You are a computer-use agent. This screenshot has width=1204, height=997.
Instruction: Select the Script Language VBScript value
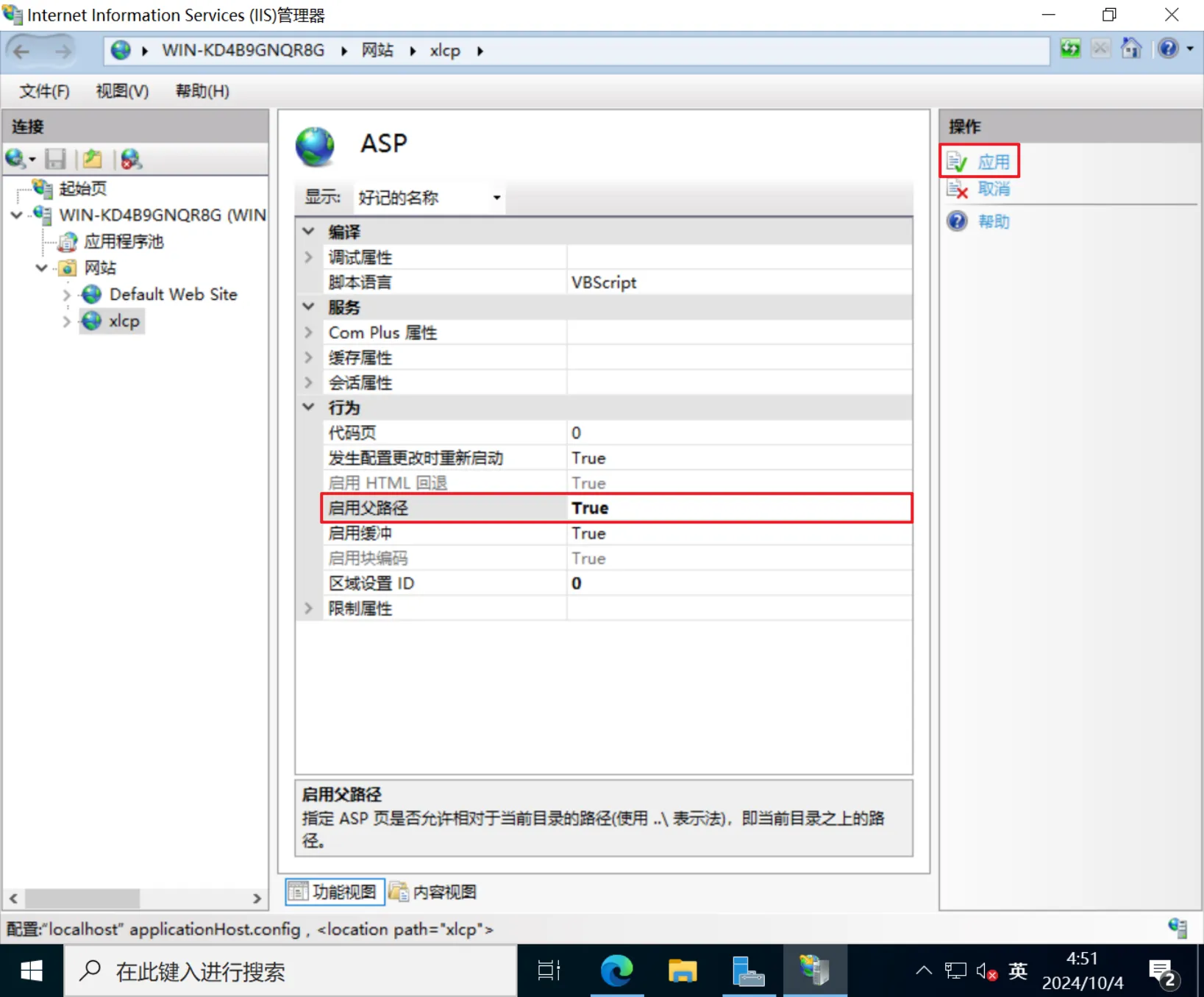coord(740,282)
